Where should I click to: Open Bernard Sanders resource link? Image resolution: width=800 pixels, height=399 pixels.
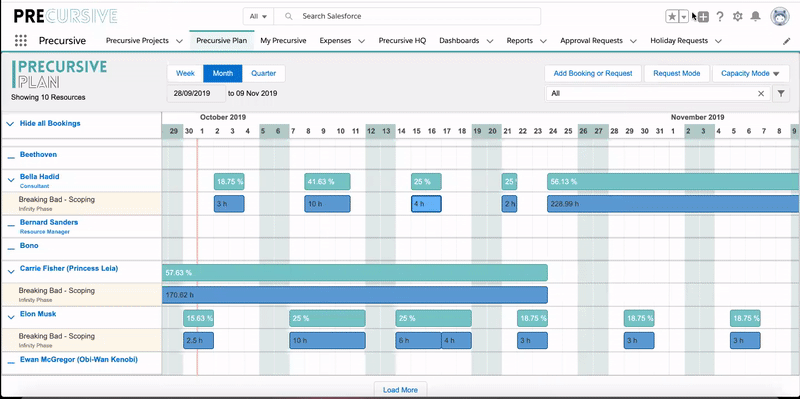[x=49, y=222]
